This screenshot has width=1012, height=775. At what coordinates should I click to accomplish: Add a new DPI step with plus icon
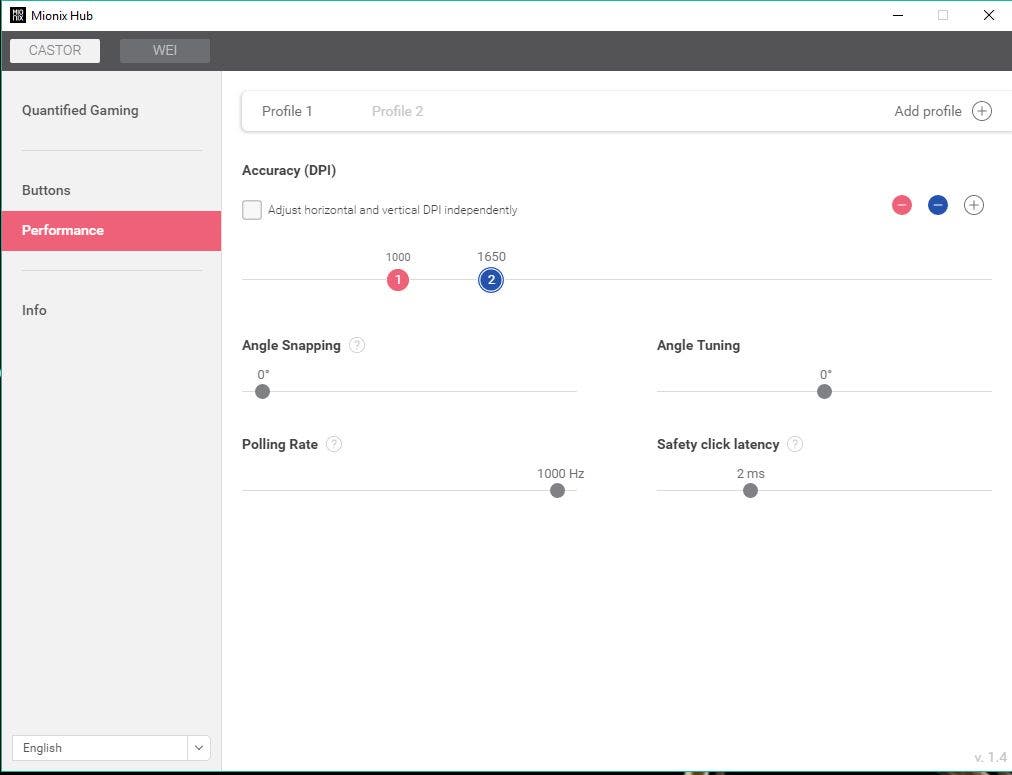[x=974, y=205]
